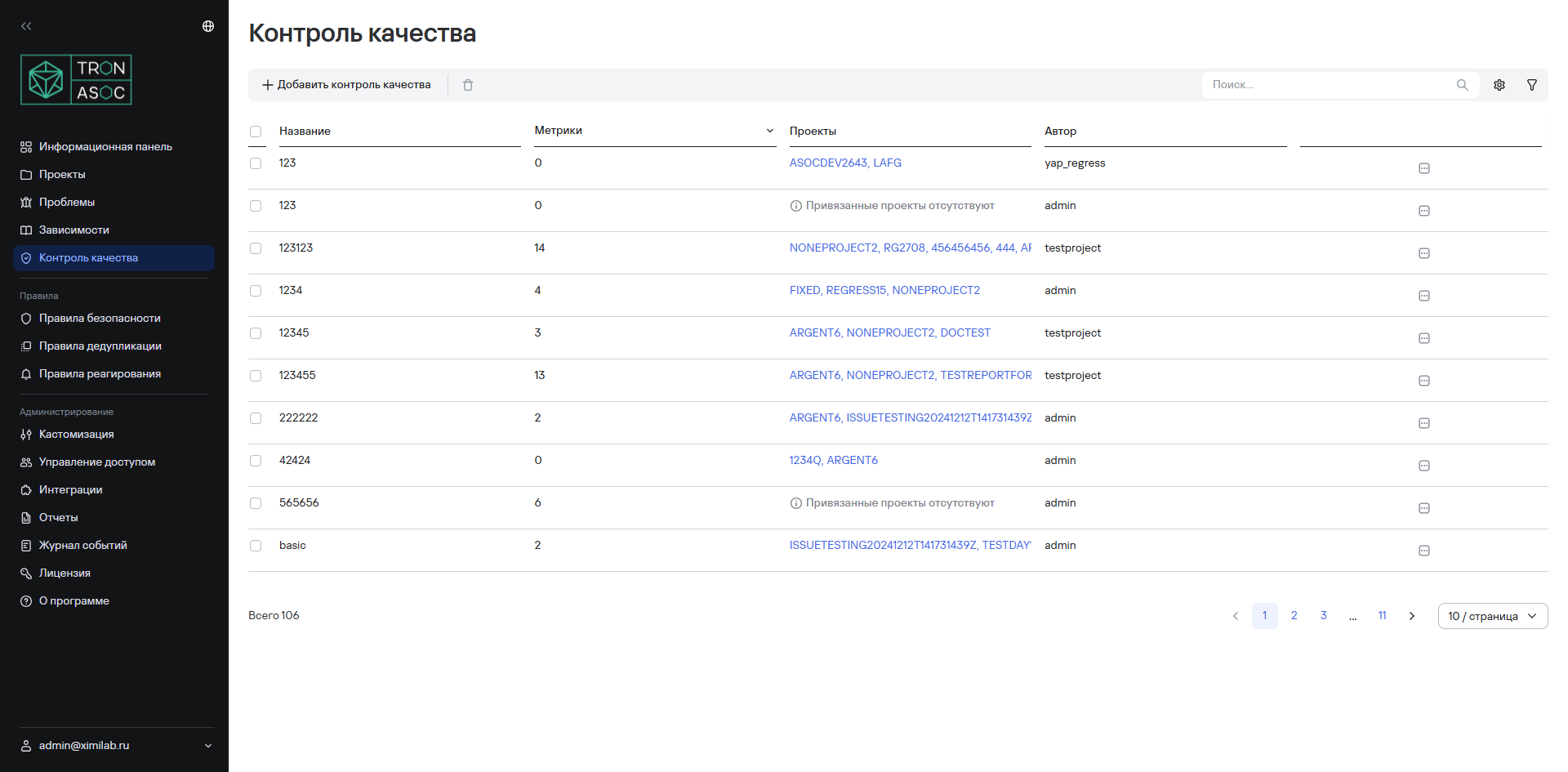
Task: Open 1234Q, ARGENT6 projects link
Action: (x=833, y=461)
